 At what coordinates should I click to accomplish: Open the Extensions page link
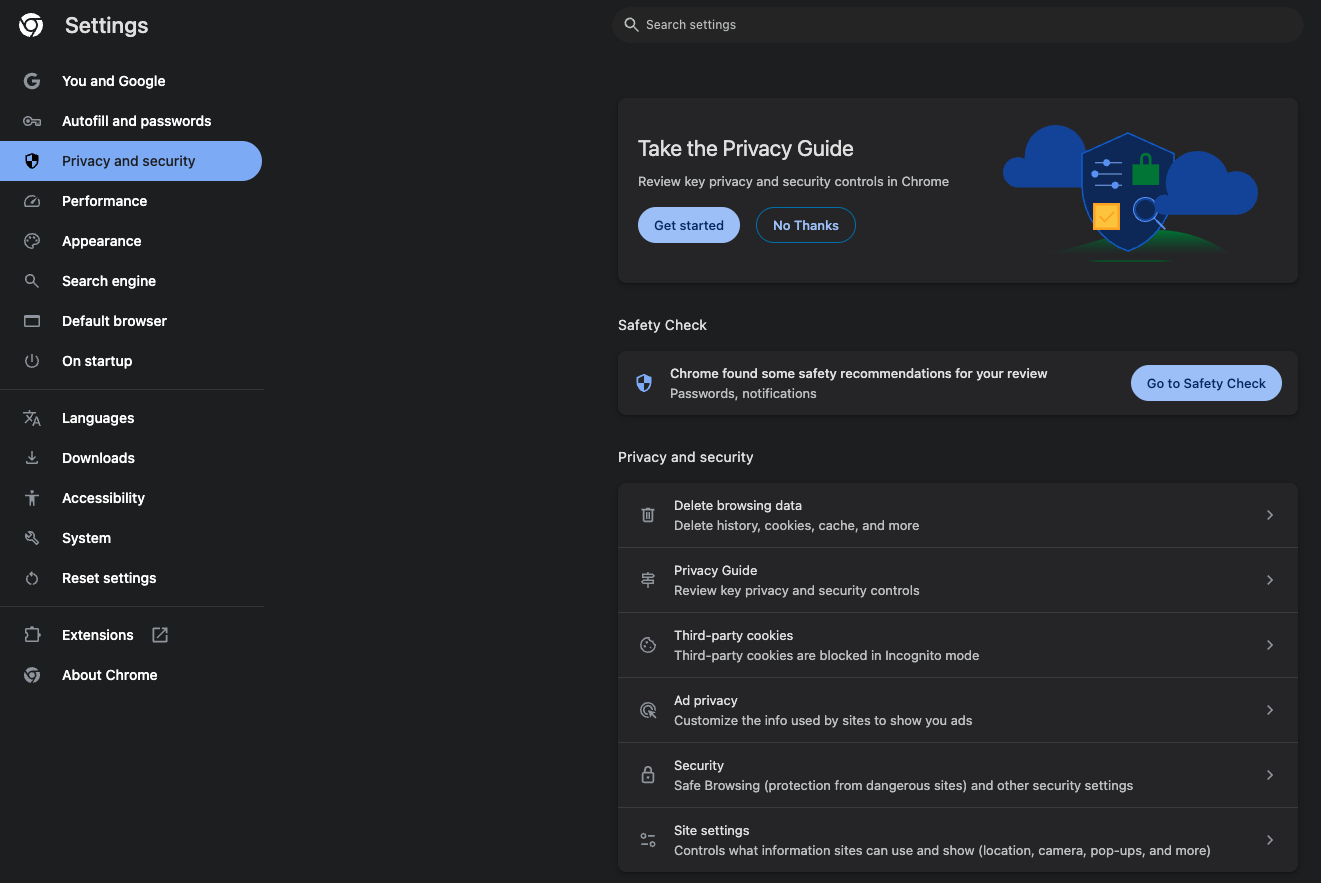click(x=131, y=635)
